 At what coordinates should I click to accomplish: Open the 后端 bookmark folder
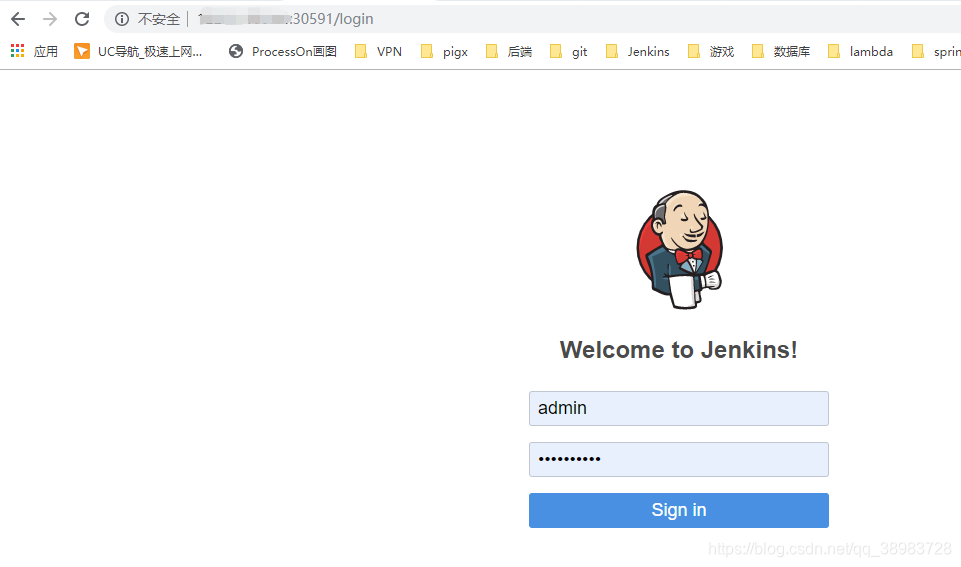(509, 51)
